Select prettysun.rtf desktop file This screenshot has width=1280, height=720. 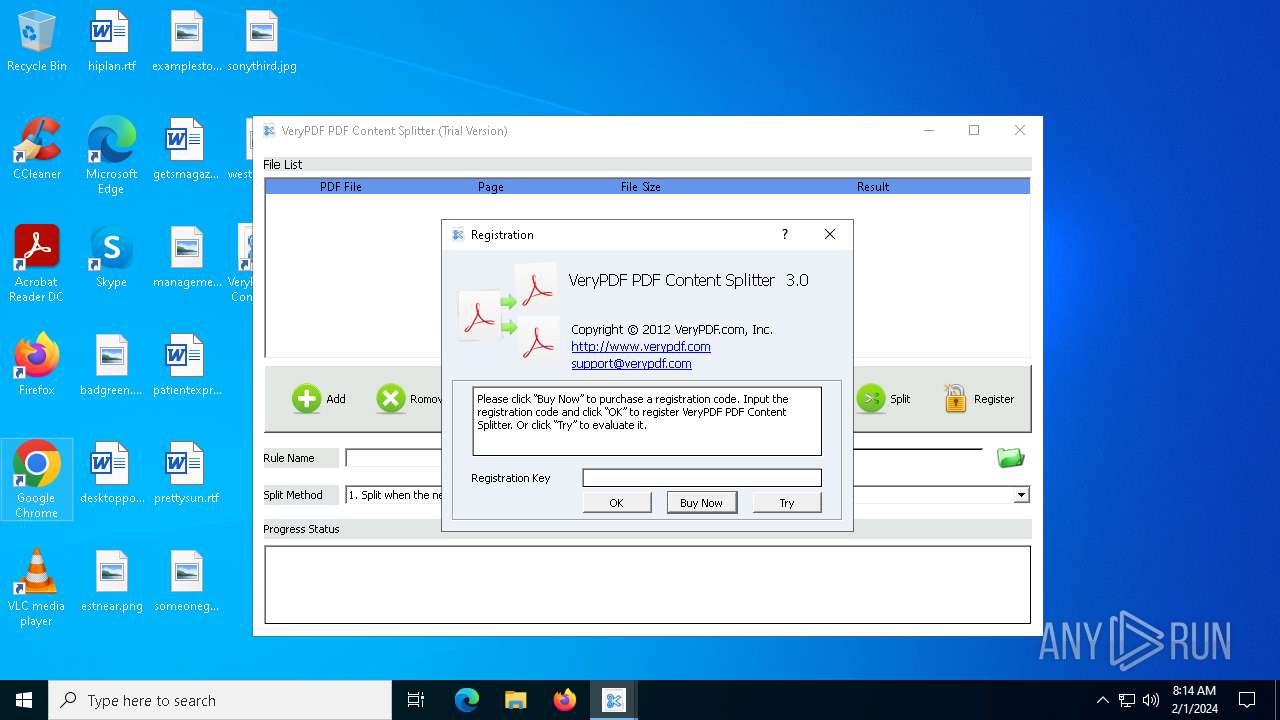[x=186, y=474]
